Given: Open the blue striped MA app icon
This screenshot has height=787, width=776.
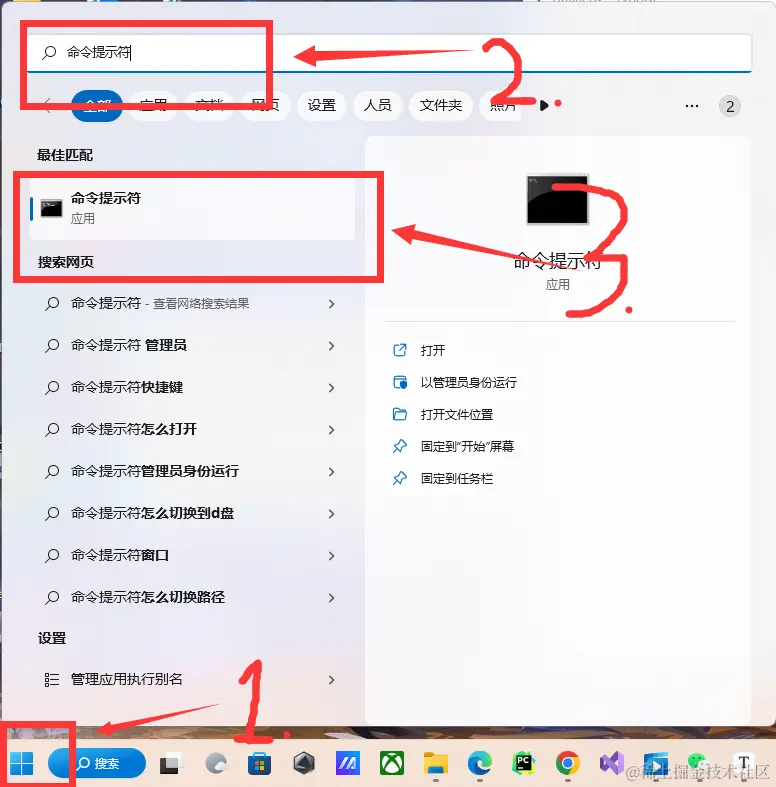Looking at the screenshot, I should [348, 764].
